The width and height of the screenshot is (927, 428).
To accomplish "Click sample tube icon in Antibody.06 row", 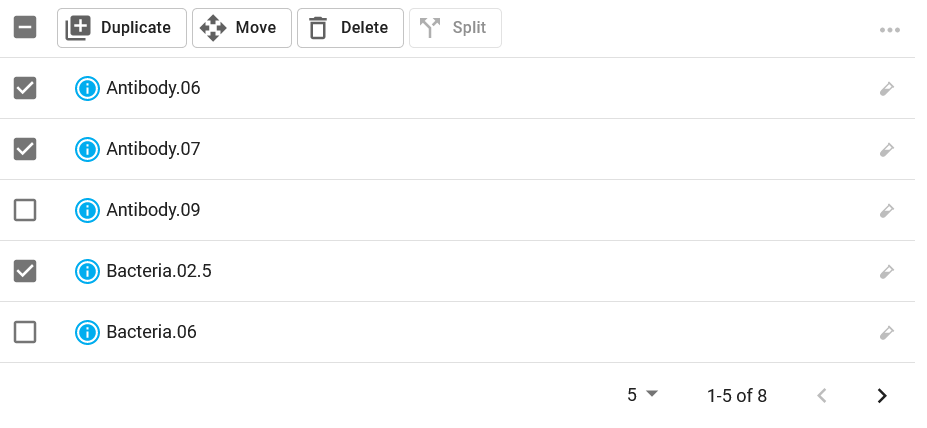I will click(886, 89).
